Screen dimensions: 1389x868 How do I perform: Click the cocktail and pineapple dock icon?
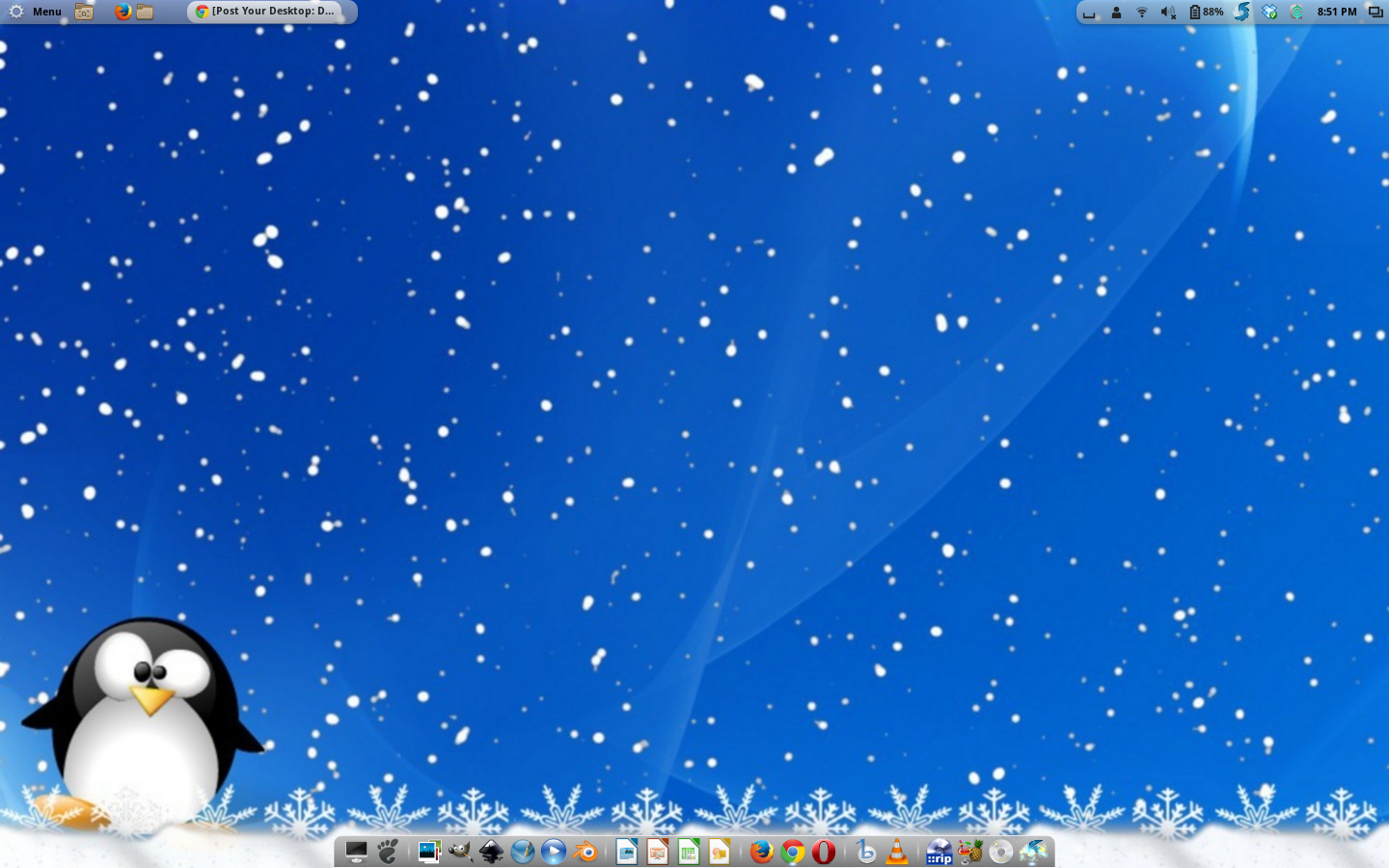(x=970, y=852)
